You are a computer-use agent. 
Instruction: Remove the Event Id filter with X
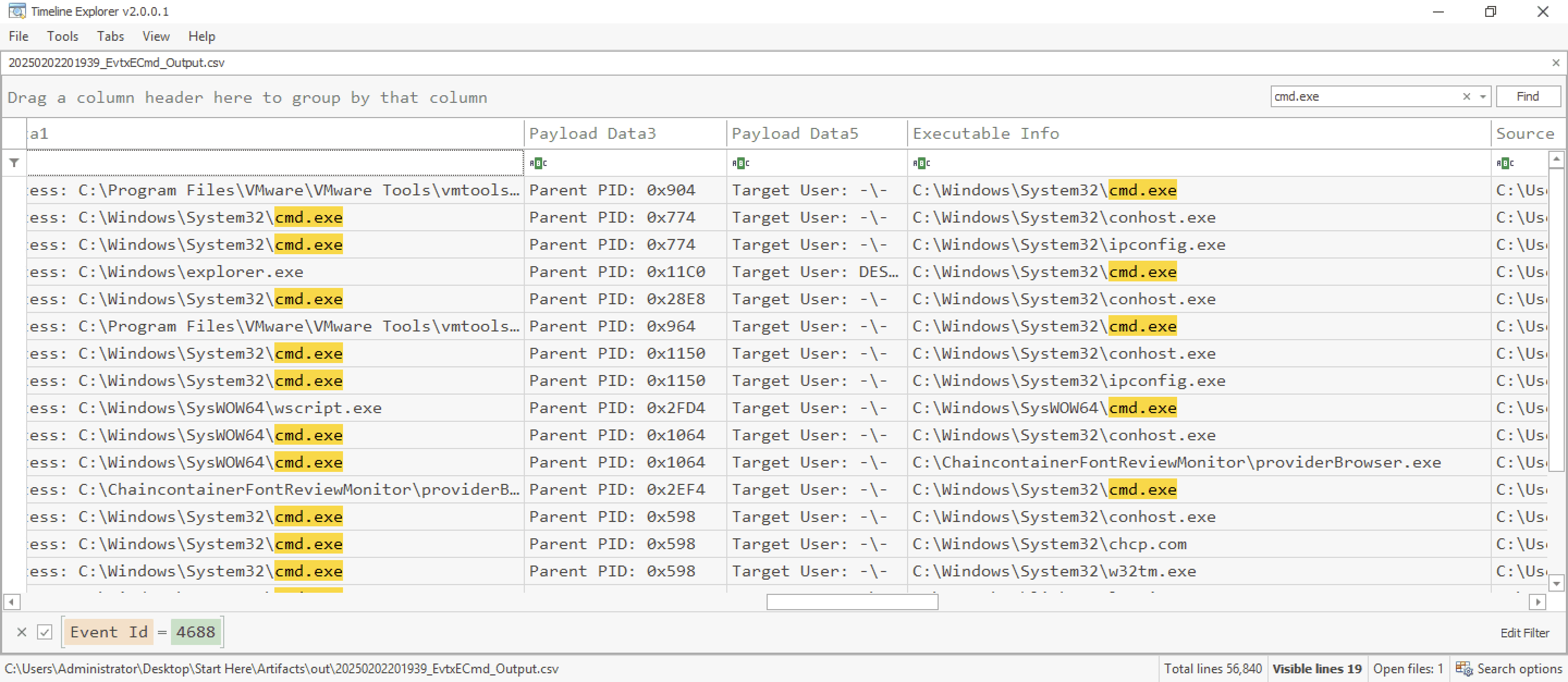coord(21,632)
